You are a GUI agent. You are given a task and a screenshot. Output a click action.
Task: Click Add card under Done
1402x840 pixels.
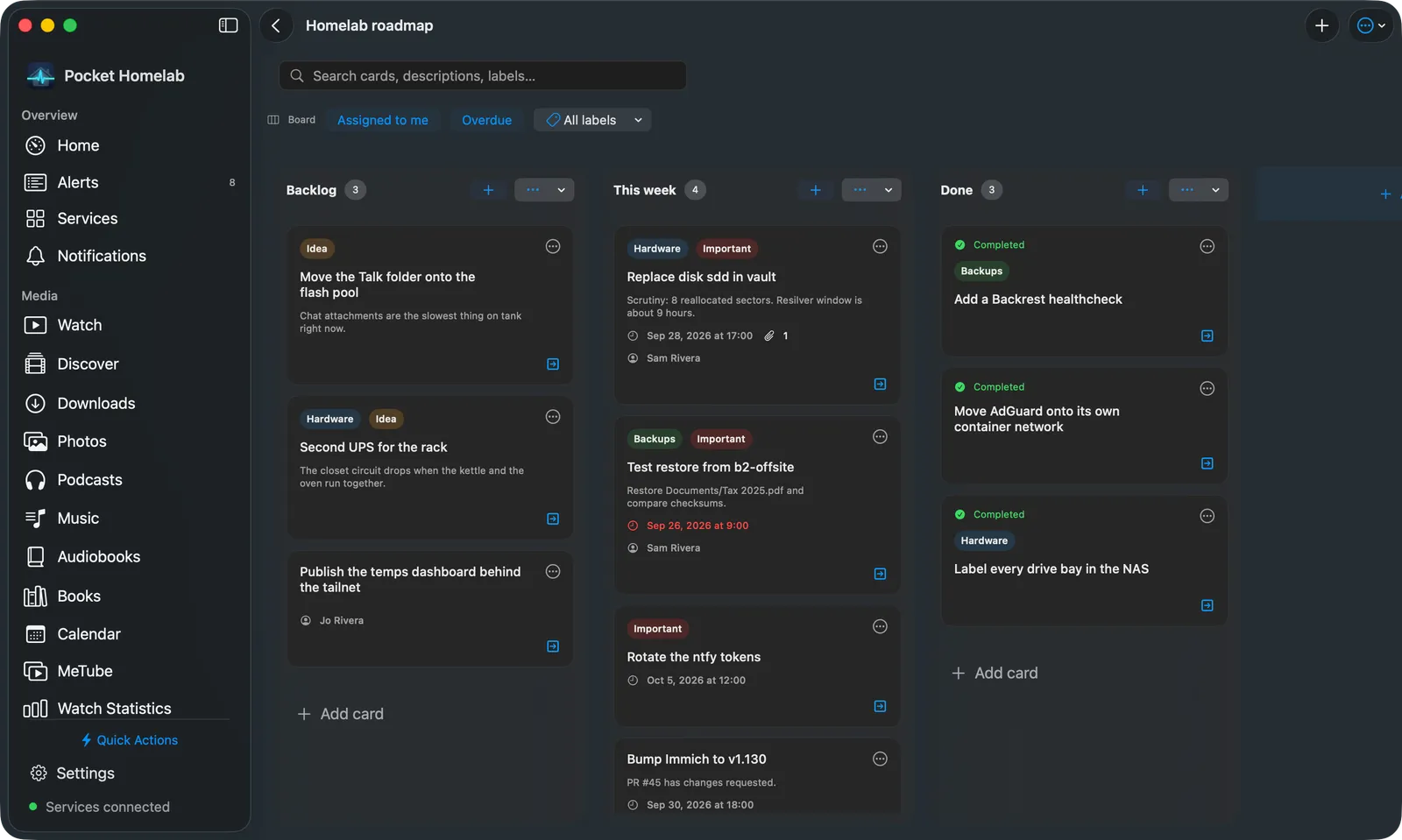[995, 673]
